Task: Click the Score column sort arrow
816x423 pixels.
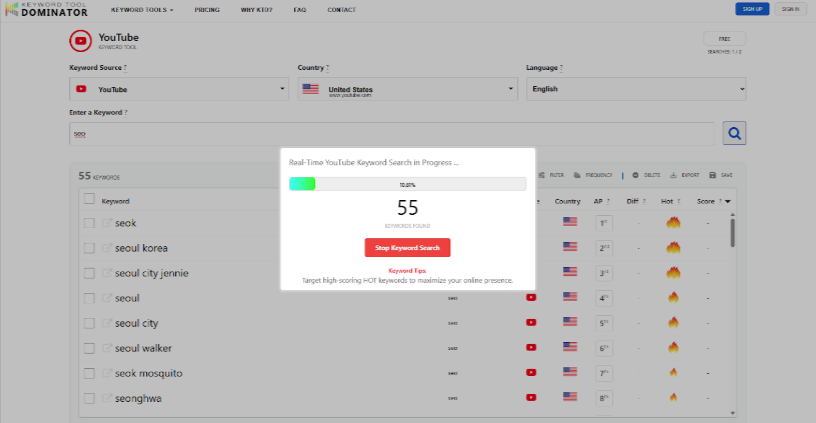Action: pyautogui.click(x=728, y=201)
